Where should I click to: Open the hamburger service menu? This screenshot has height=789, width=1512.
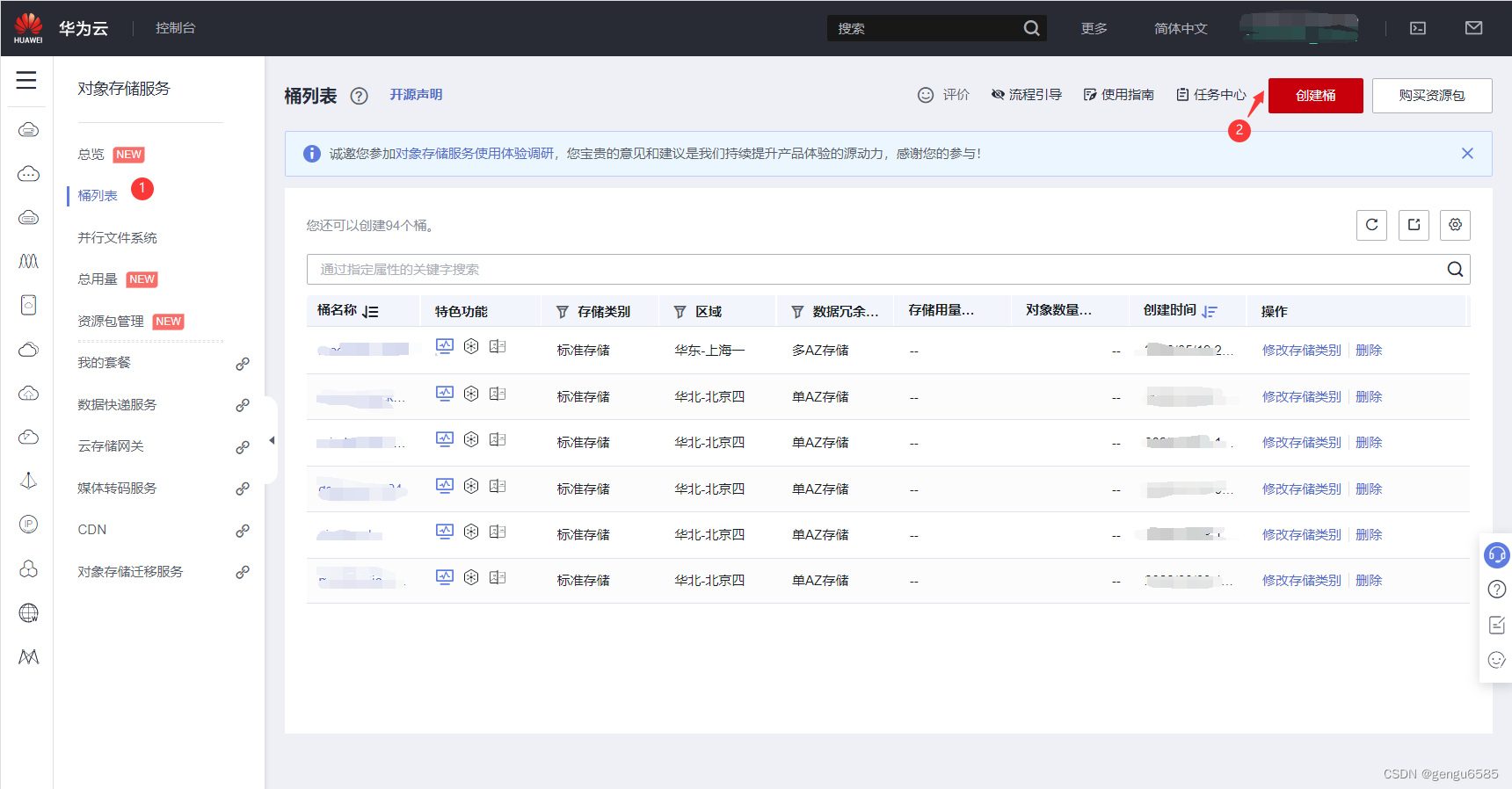(26, 80)
